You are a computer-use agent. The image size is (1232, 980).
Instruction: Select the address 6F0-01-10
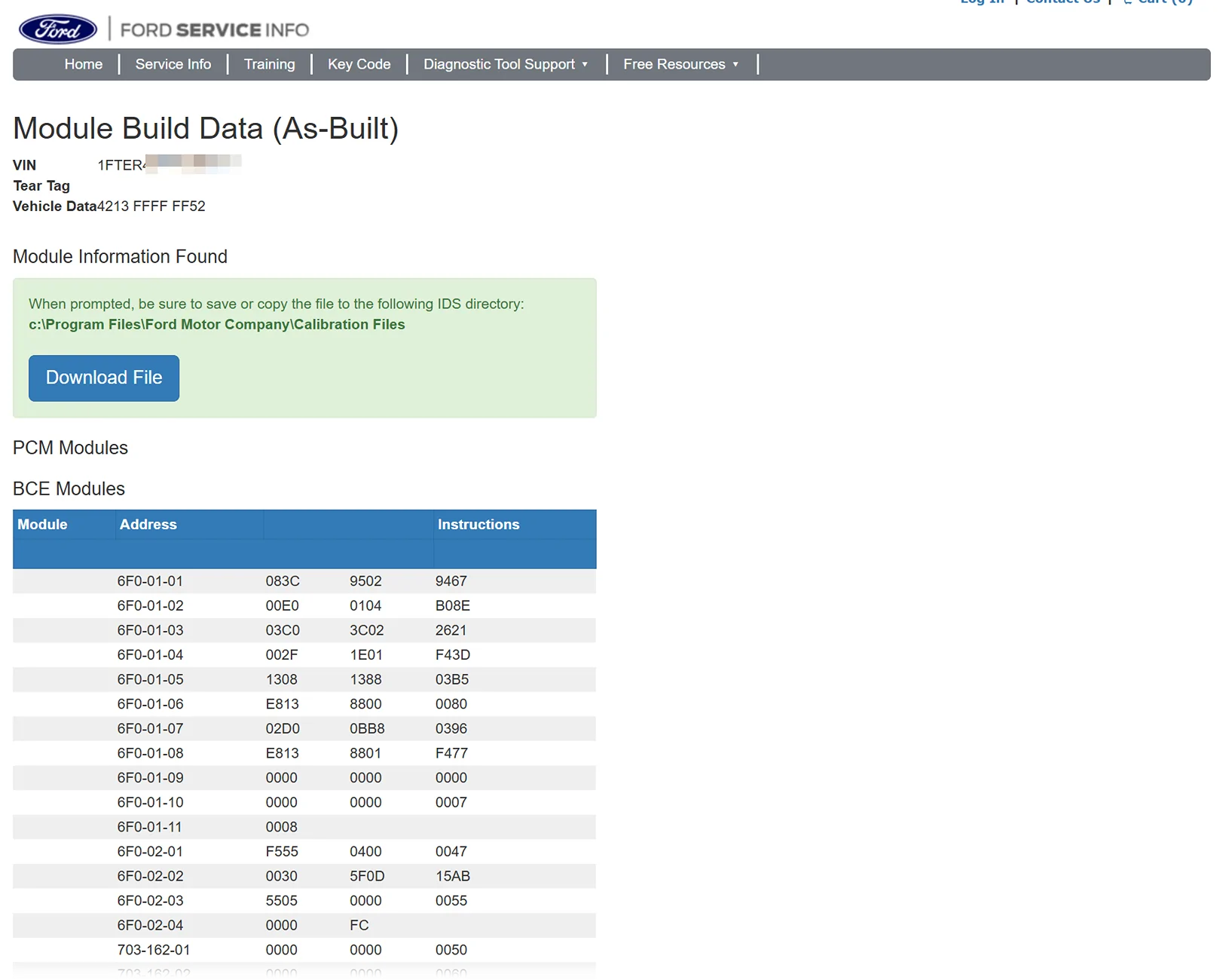tap(150, 802)
